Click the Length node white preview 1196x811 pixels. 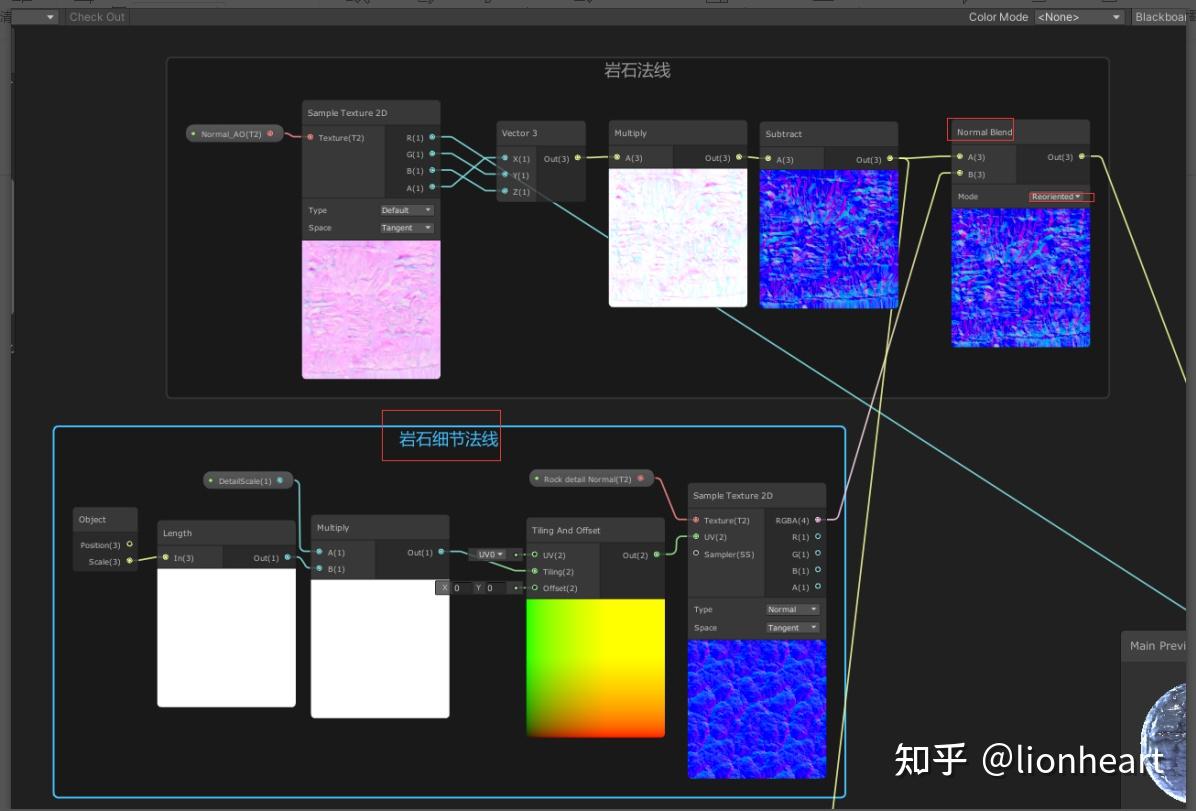(226, 638)
